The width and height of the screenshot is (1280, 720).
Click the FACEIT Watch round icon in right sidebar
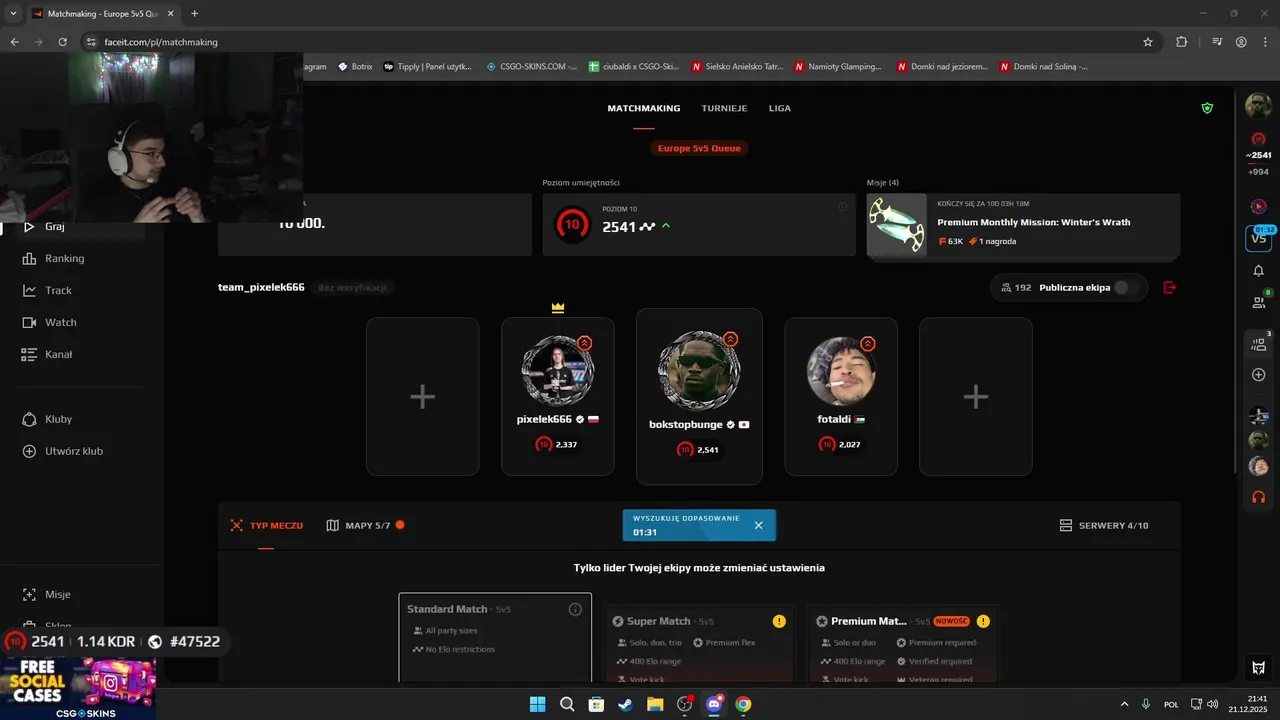coord(1258,206)
